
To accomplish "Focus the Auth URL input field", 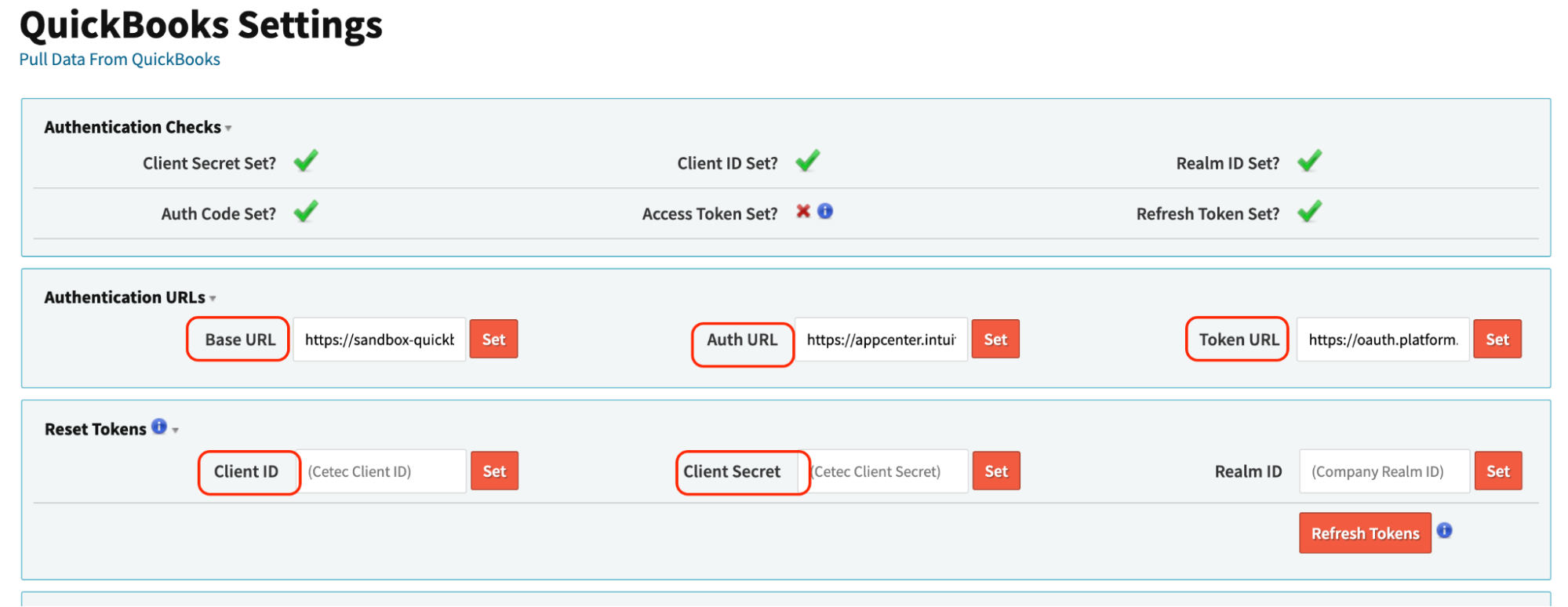I will (881, 340).
